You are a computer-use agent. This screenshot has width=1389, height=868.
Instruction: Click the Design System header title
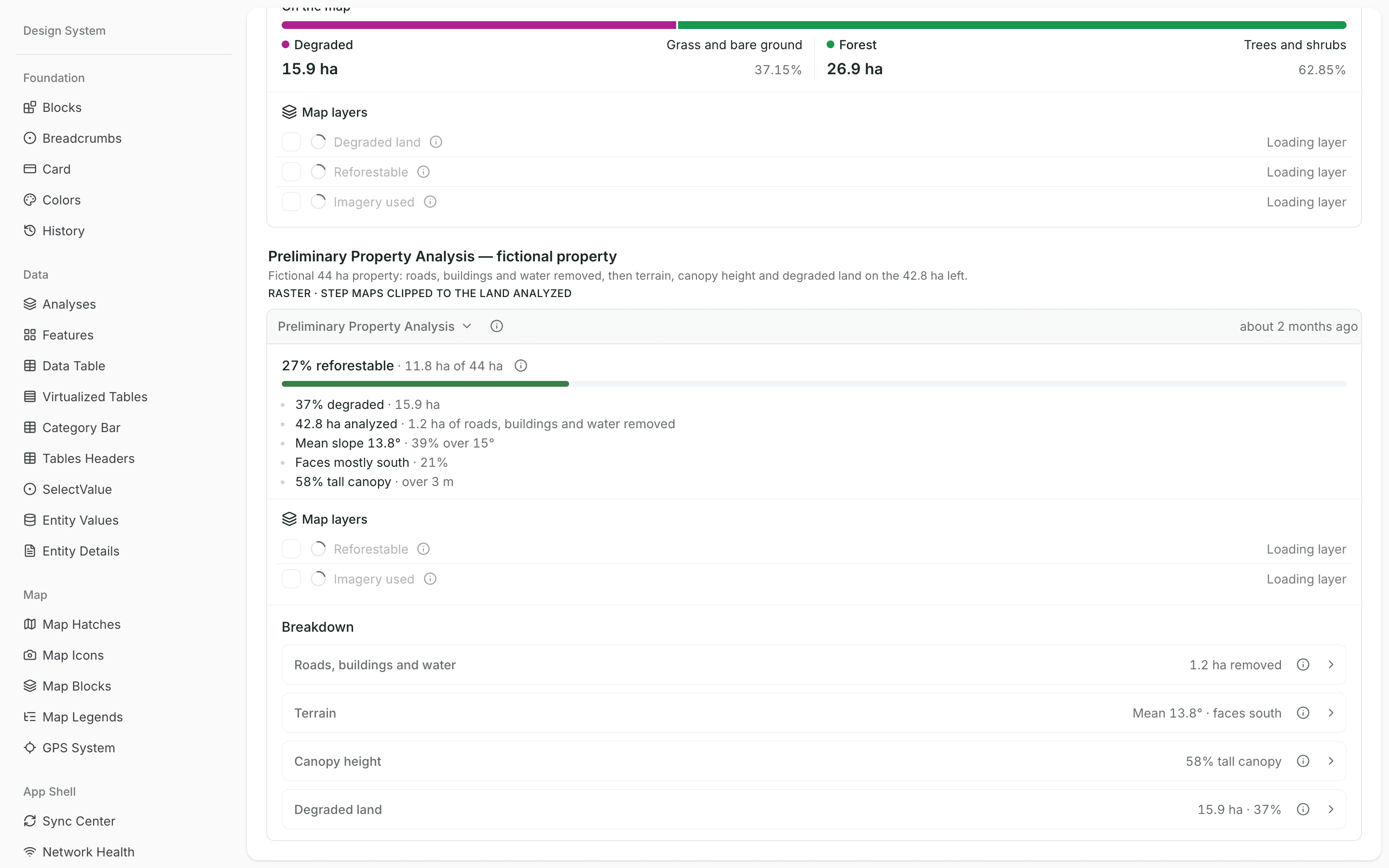pyautogui.click(x=64, y=30)
